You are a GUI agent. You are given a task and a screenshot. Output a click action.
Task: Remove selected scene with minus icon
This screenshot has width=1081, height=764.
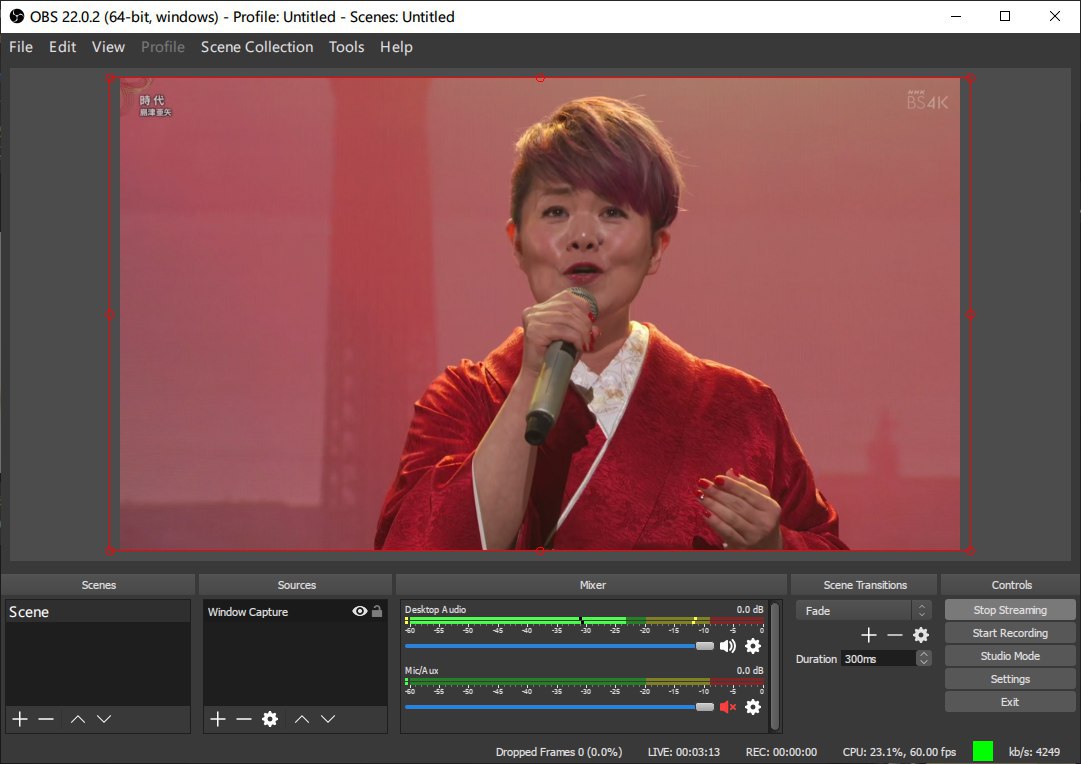click(46, 719)
